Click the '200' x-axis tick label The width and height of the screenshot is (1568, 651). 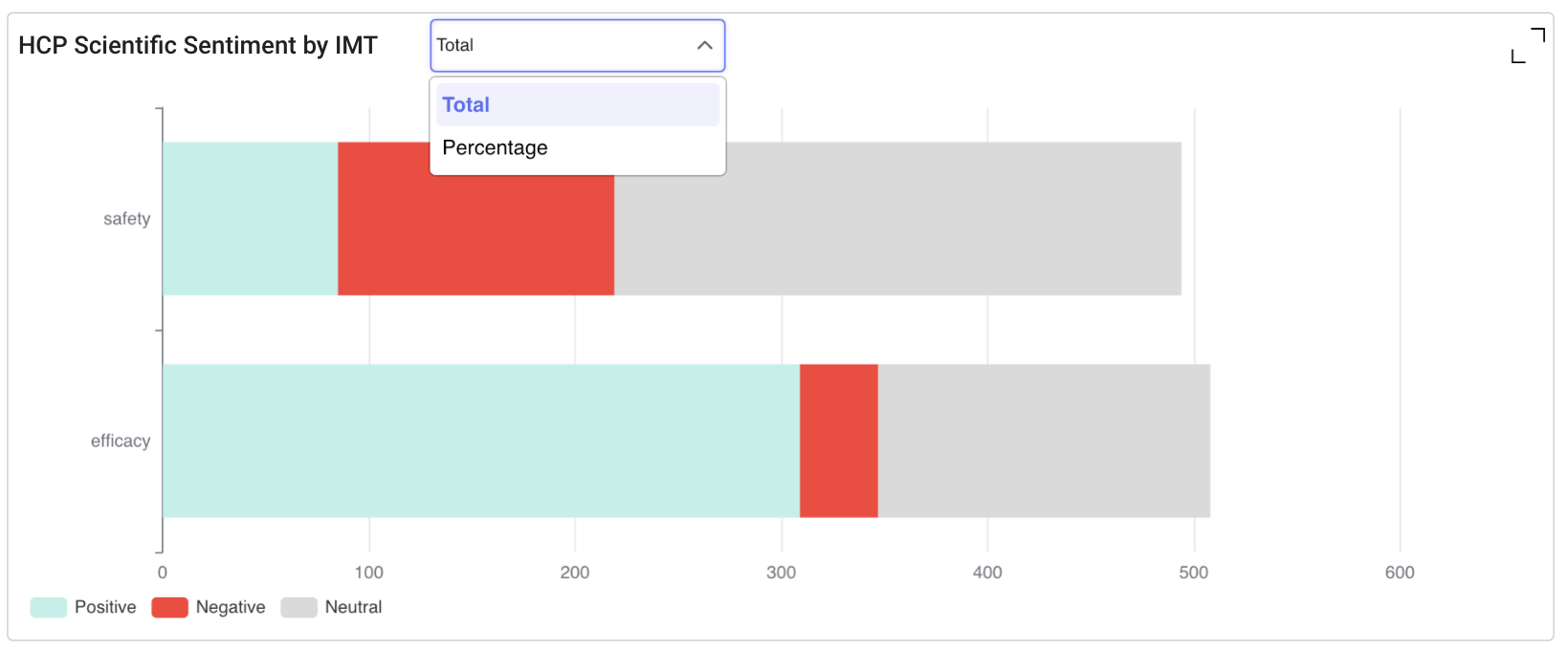coord(575,572)
